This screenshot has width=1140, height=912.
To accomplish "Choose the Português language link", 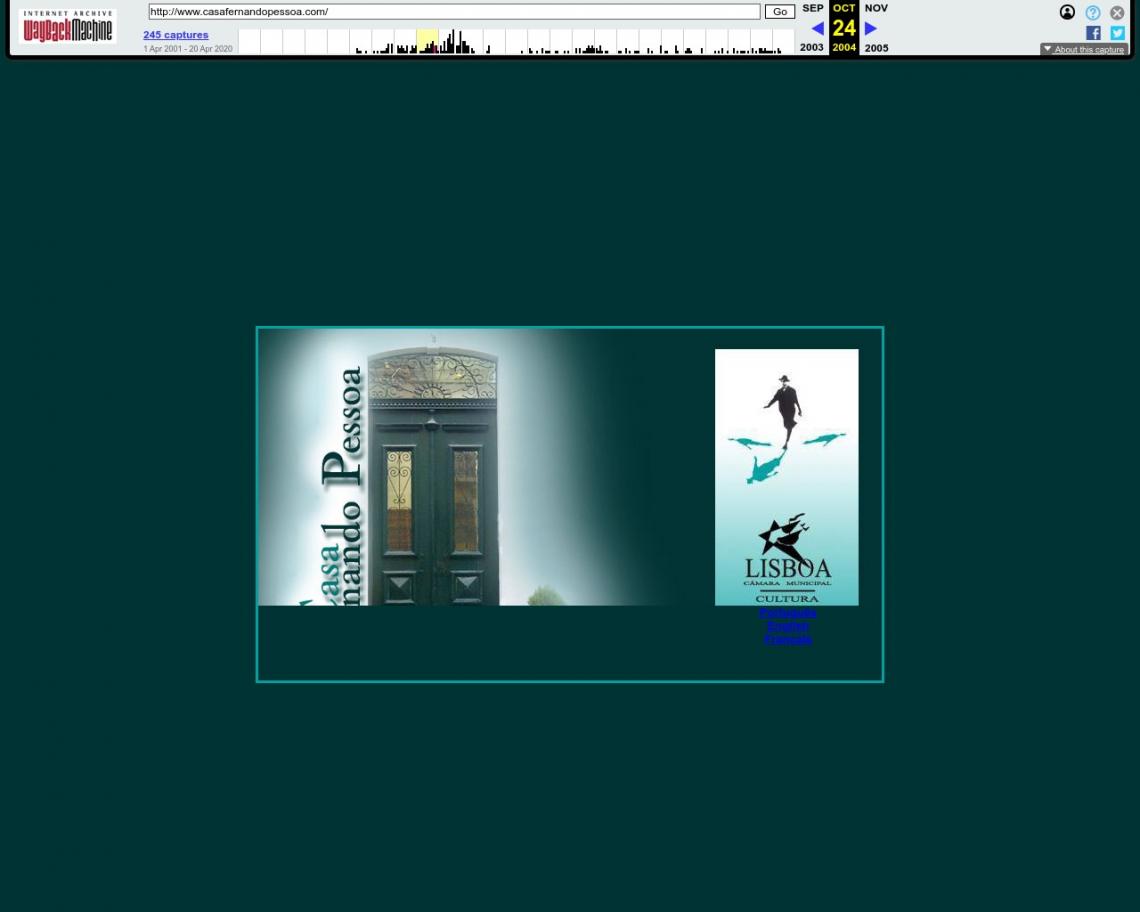I will pos(787,612).
